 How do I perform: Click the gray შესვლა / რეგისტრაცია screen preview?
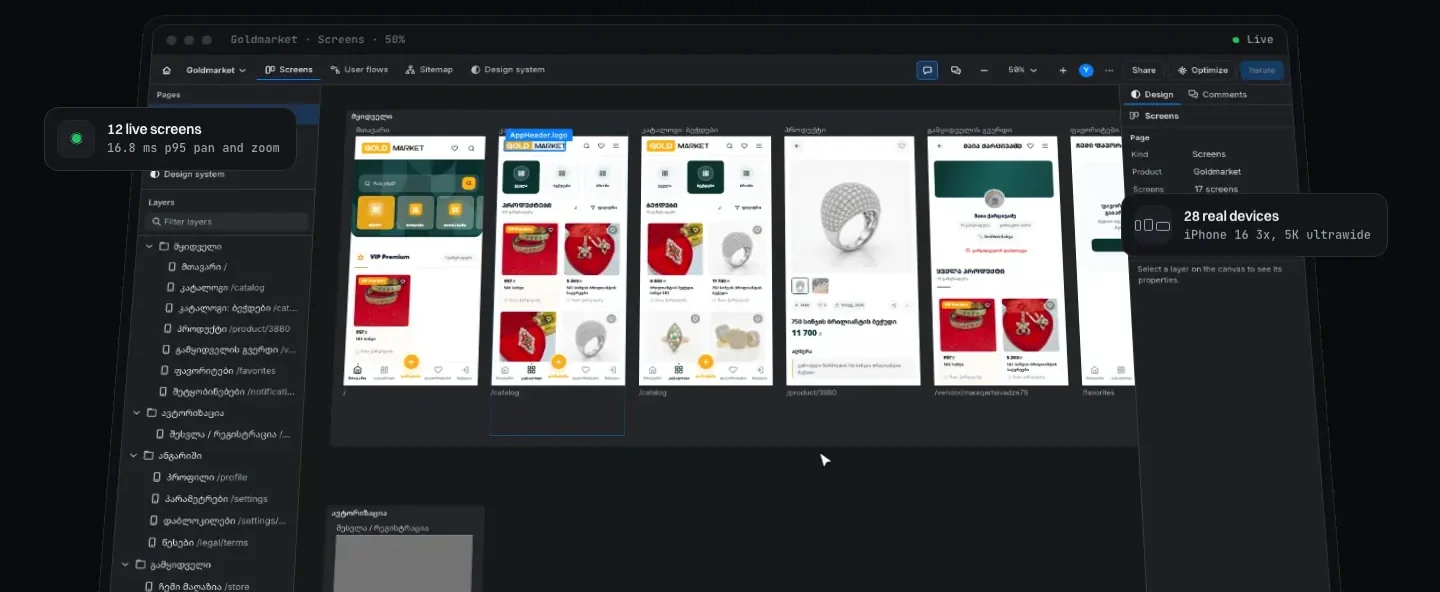(404, 563)
